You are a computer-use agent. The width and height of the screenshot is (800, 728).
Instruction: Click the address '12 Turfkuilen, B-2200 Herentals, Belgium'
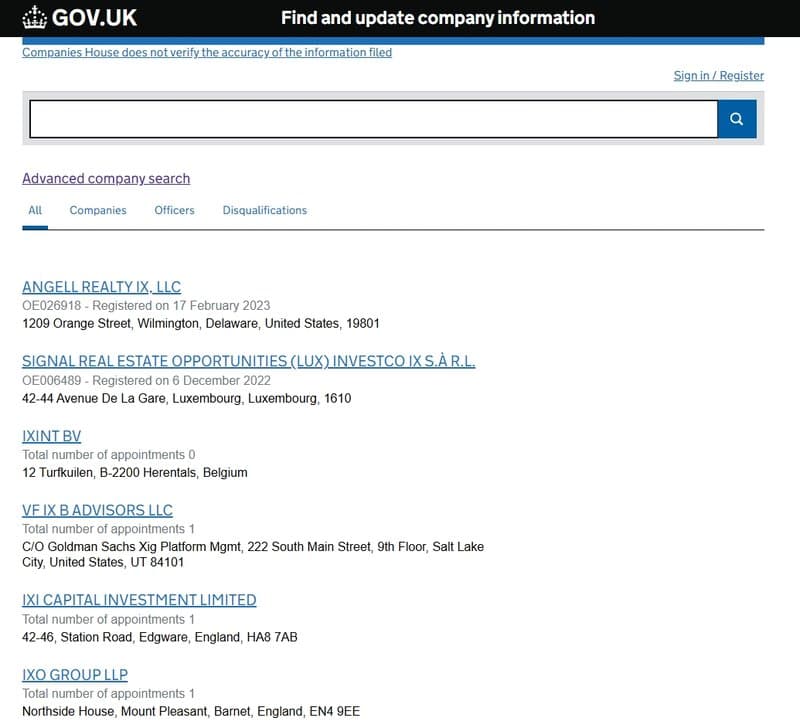click(135, 472)
